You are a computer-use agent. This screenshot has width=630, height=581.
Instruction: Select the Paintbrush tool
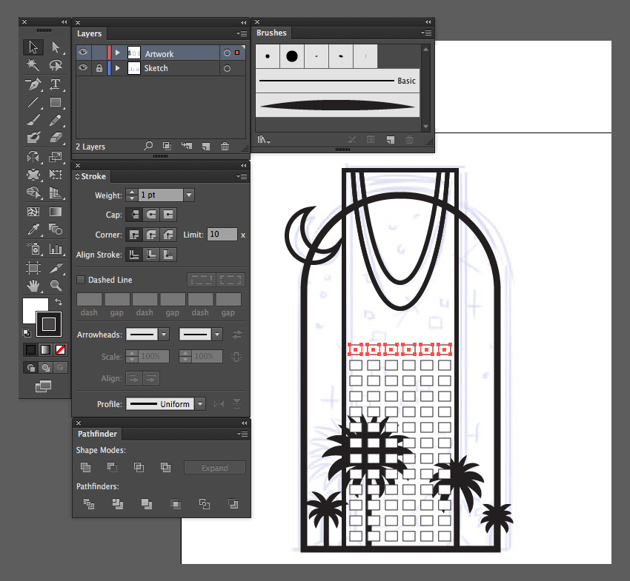pos(33,120)
